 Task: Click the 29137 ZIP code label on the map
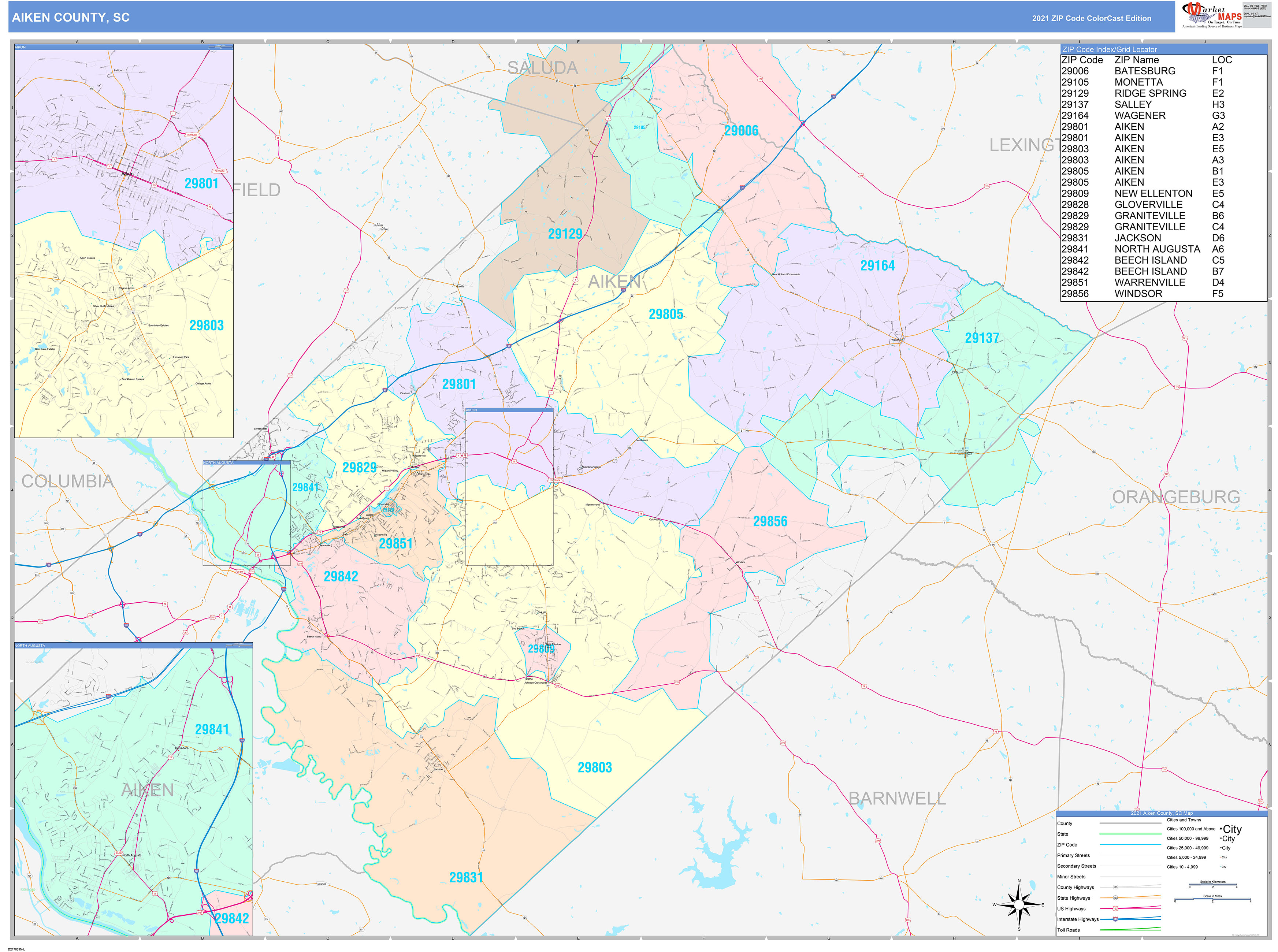[x=982, y=338]
